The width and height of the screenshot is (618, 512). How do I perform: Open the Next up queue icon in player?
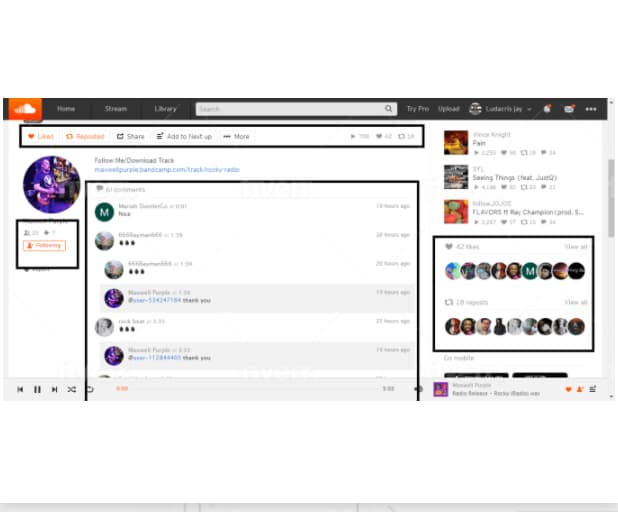(593, 389)
